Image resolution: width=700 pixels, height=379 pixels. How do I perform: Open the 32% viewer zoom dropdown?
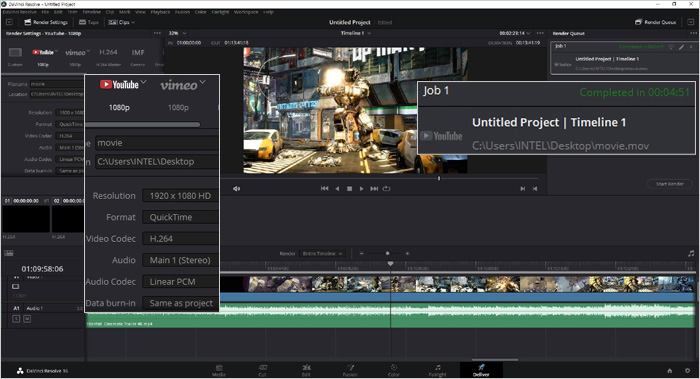[x=177, y=33]
